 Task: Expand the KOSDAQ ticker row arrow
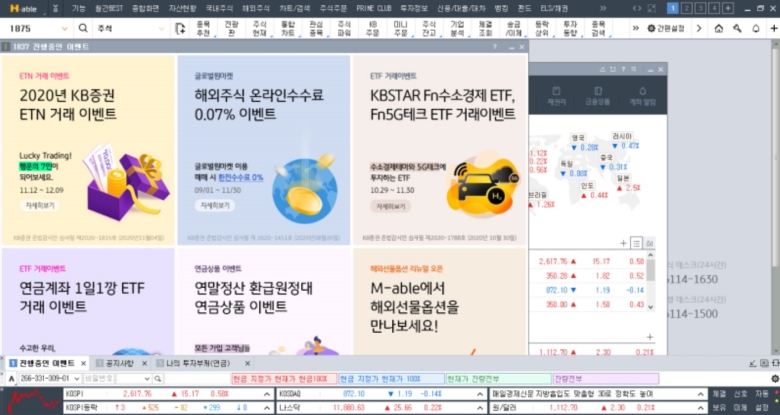480,394
